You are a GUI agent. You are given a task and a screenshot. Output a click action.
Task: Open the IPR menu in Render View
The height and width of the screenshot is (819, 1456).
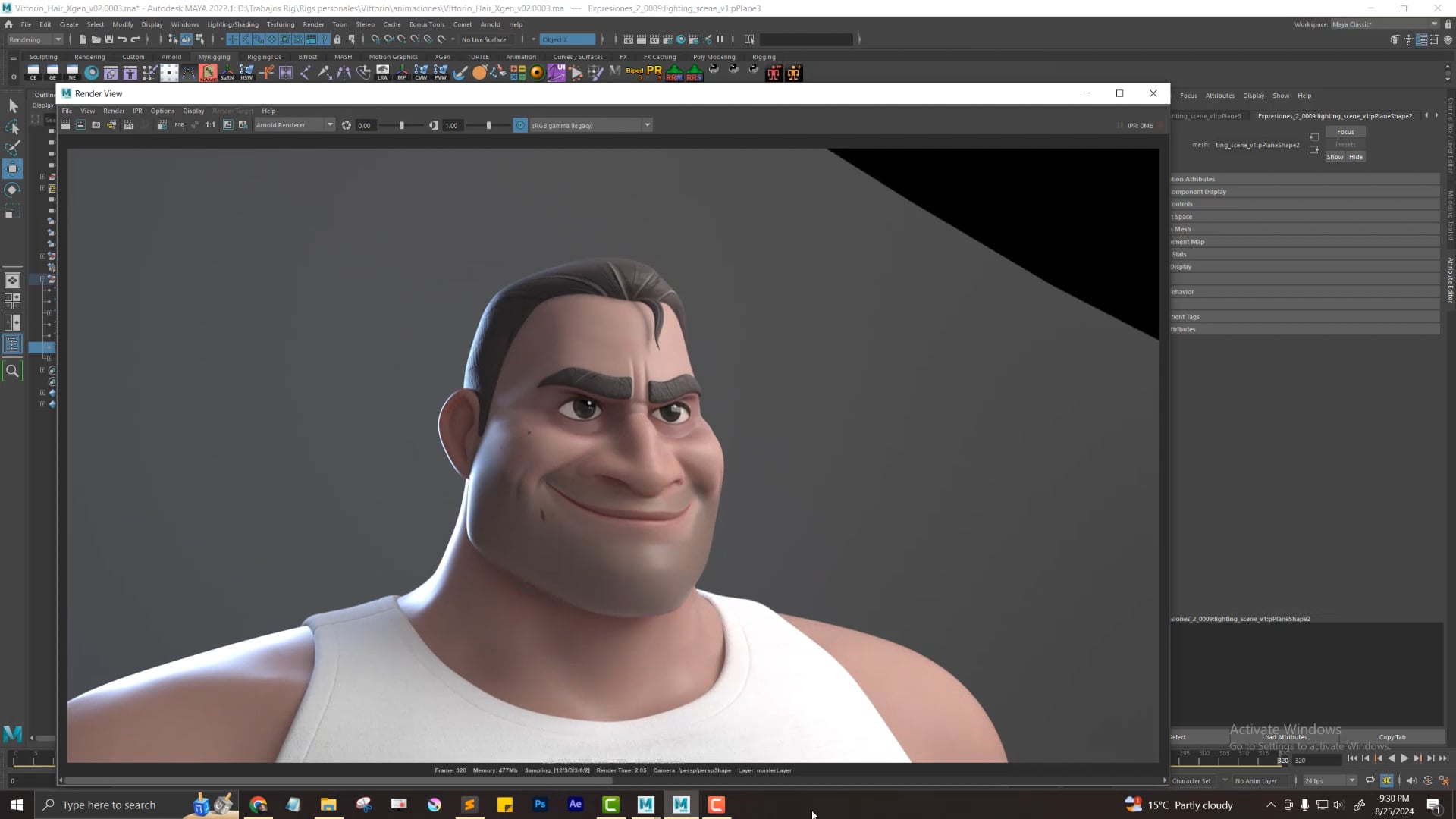click(x=137, y=111)
